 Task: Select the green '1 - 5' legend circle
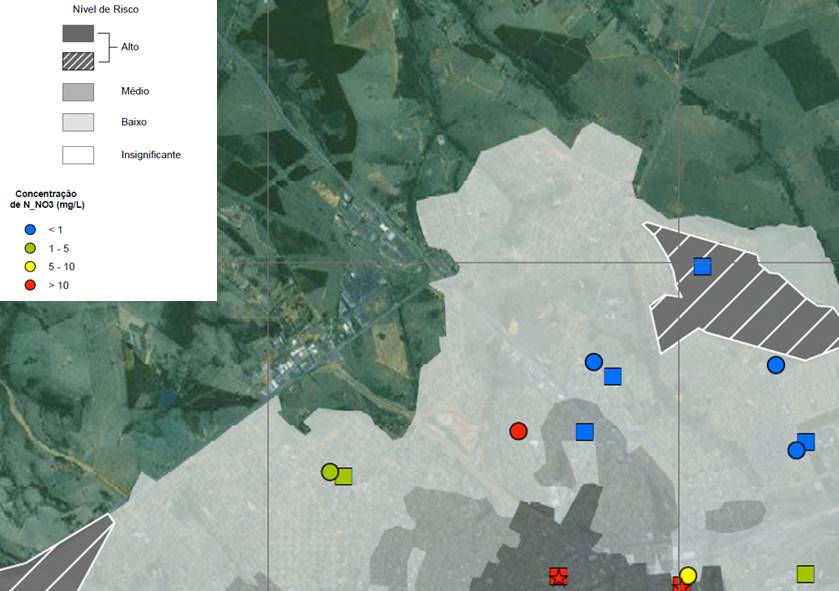pyautogui.click(x=30, y=248)
